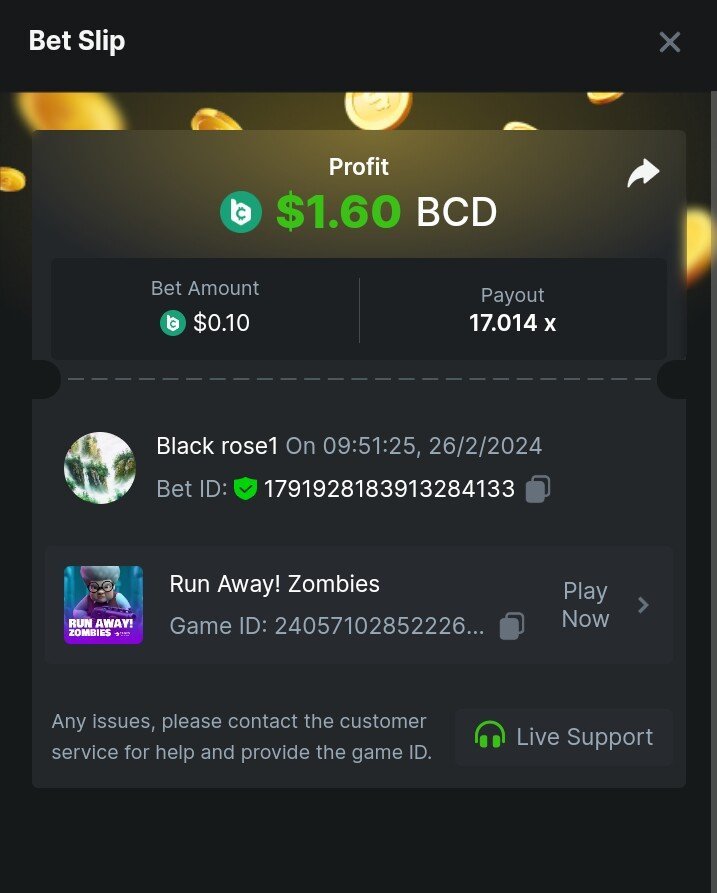This screenshot has width=717, height=893.
Task: Expand the Play Now chevron arrow
Action: pyautogui.click(x=644, y=605)
